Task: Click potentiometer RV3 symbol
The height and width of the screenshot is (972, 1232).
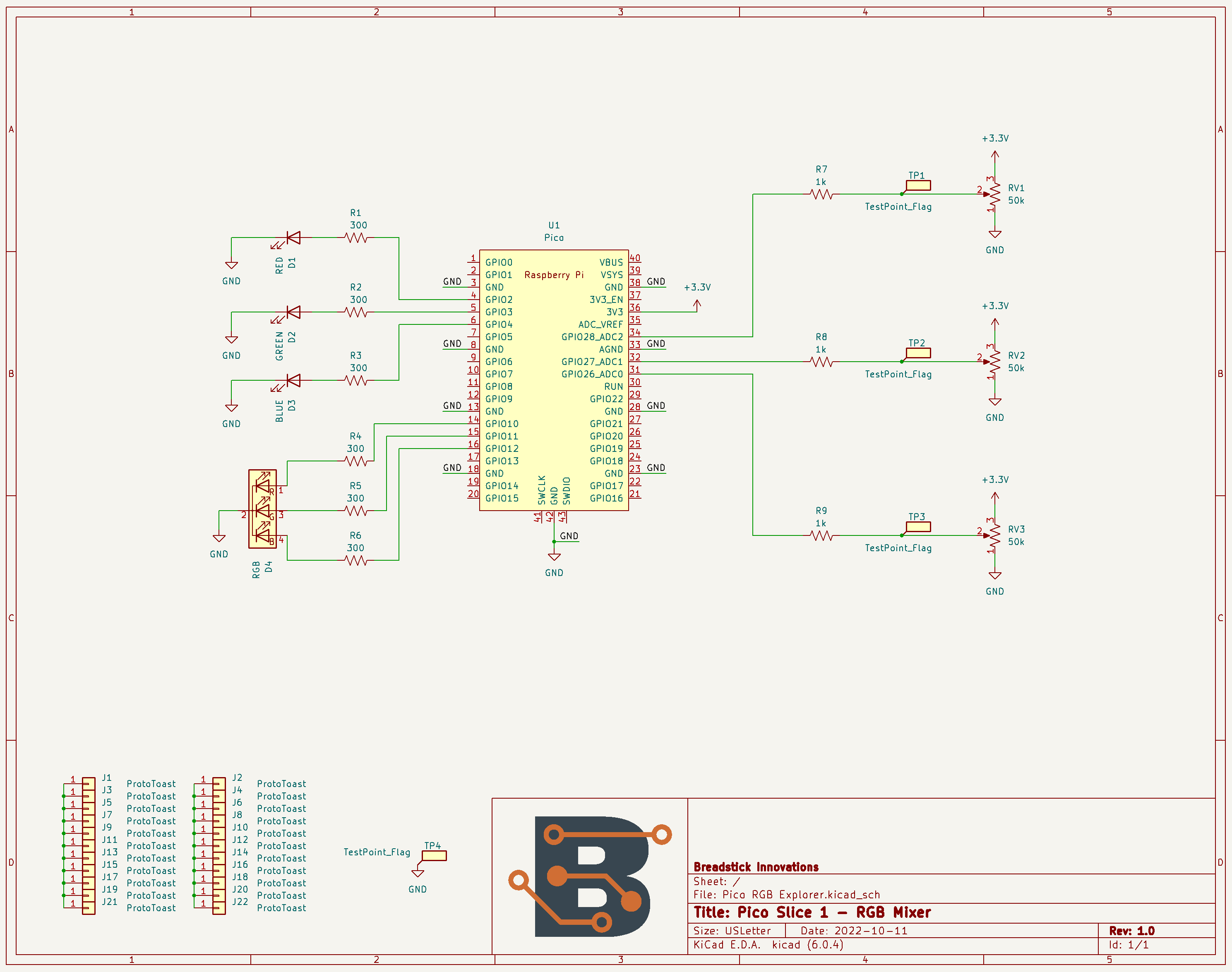Action: coord(995,535)
